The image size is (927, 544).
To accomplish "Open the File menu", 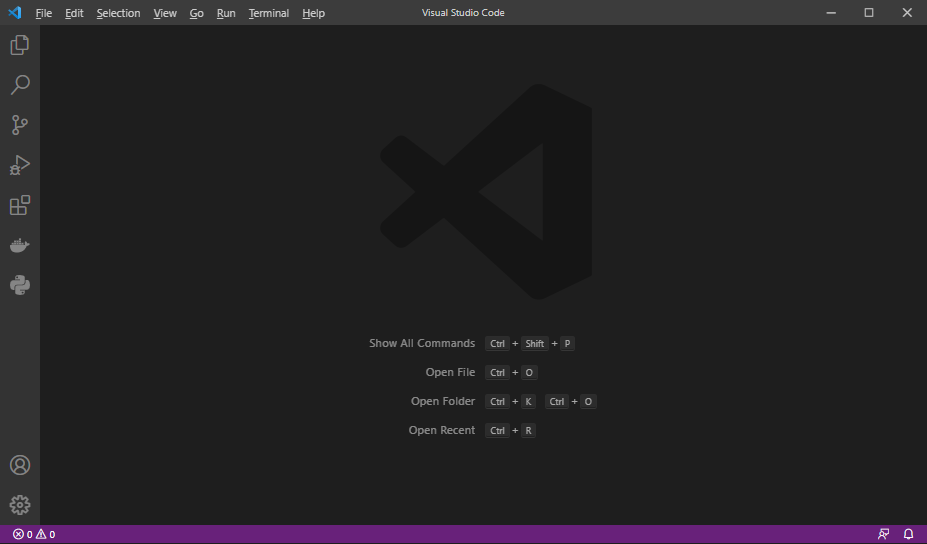I will tap(44, 13).
